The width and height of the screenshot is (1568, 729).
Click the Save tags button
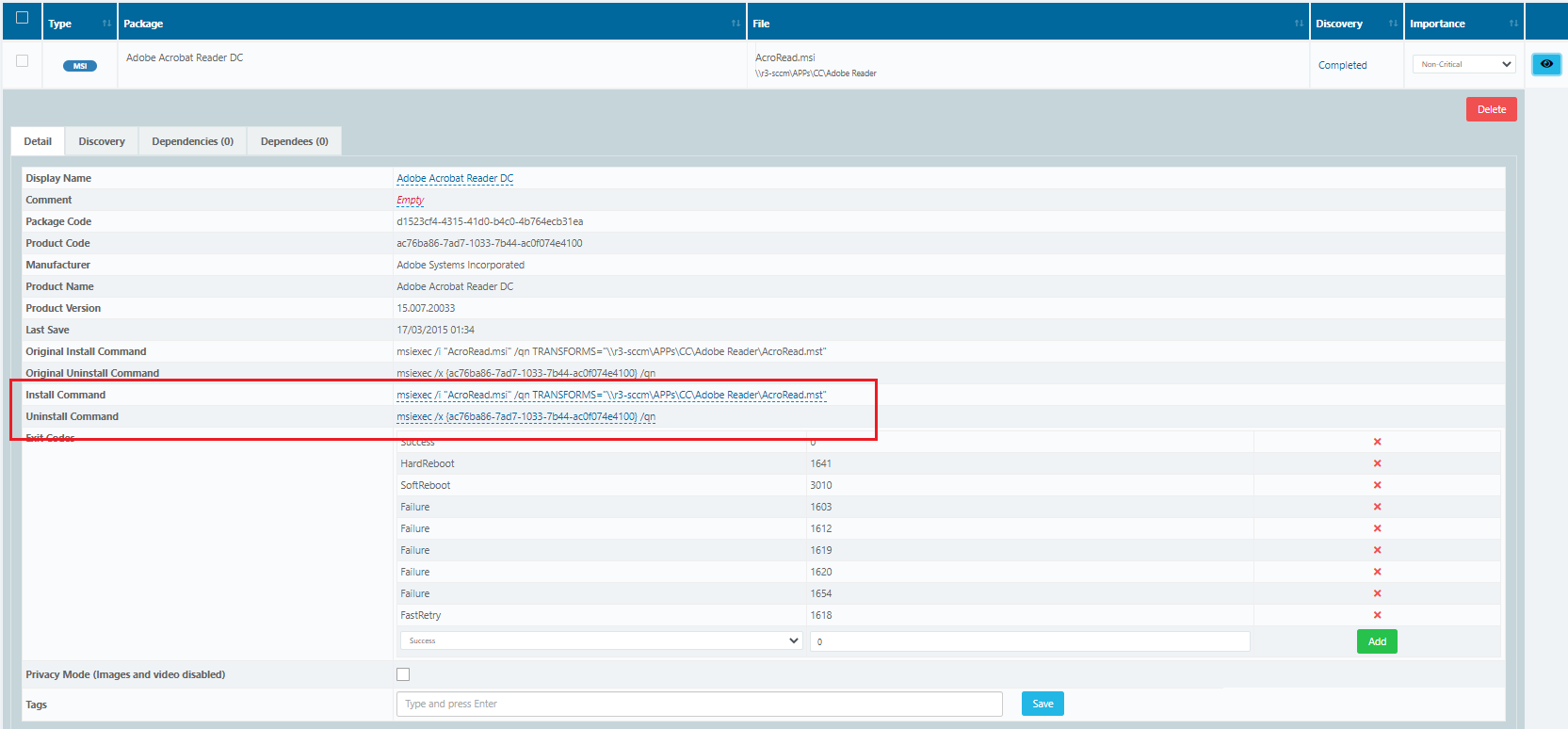click(1043, 704)
